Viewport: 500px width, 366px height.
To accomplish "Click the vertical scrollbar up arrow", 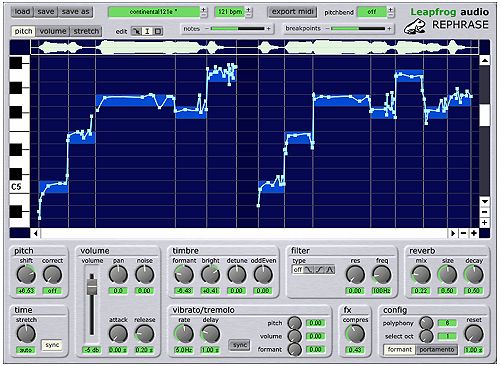I will (485, 61).
